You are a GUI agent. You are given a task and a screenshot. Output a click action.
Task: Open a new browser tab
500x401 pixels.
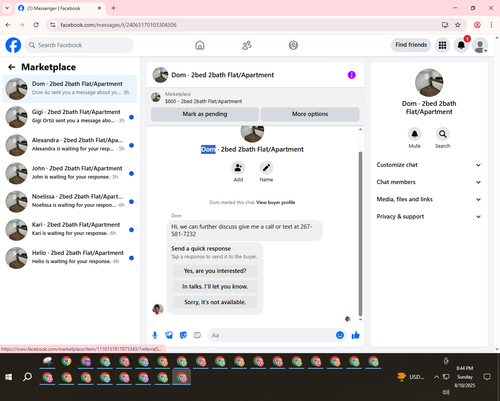[113, 8]
